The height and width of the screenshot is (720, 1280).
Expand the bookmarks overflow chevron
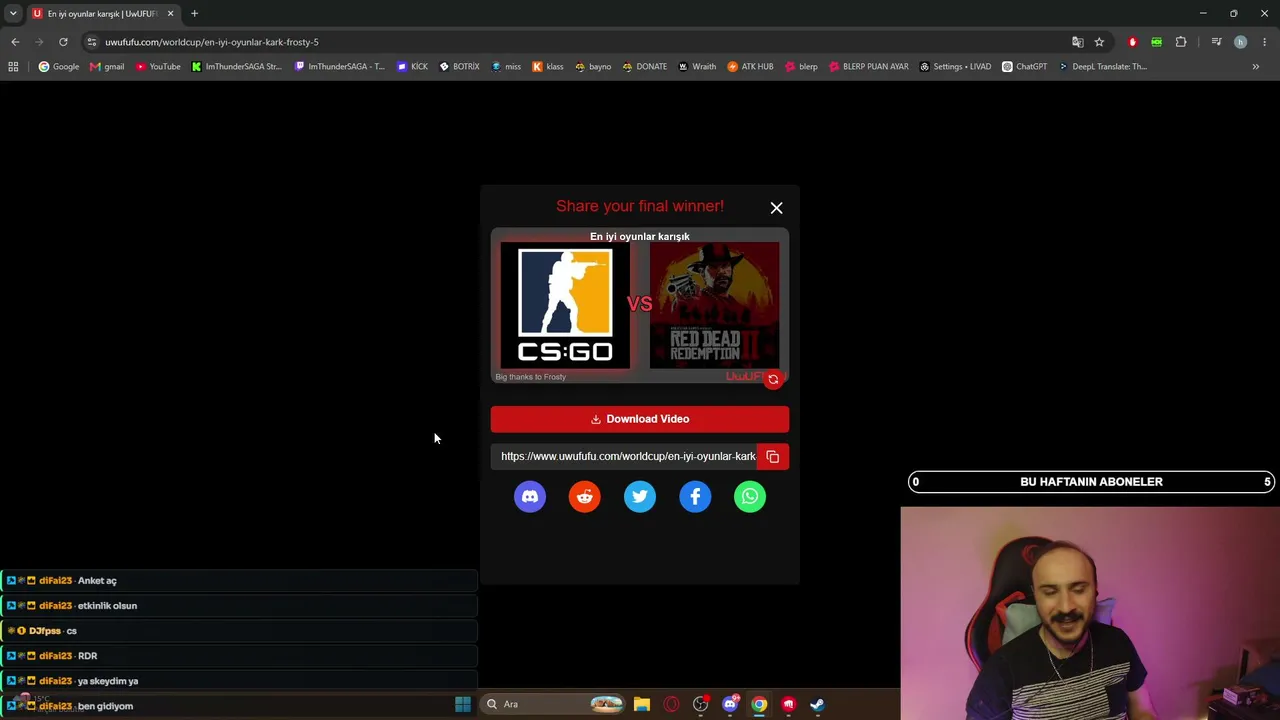coord(1256,67)
